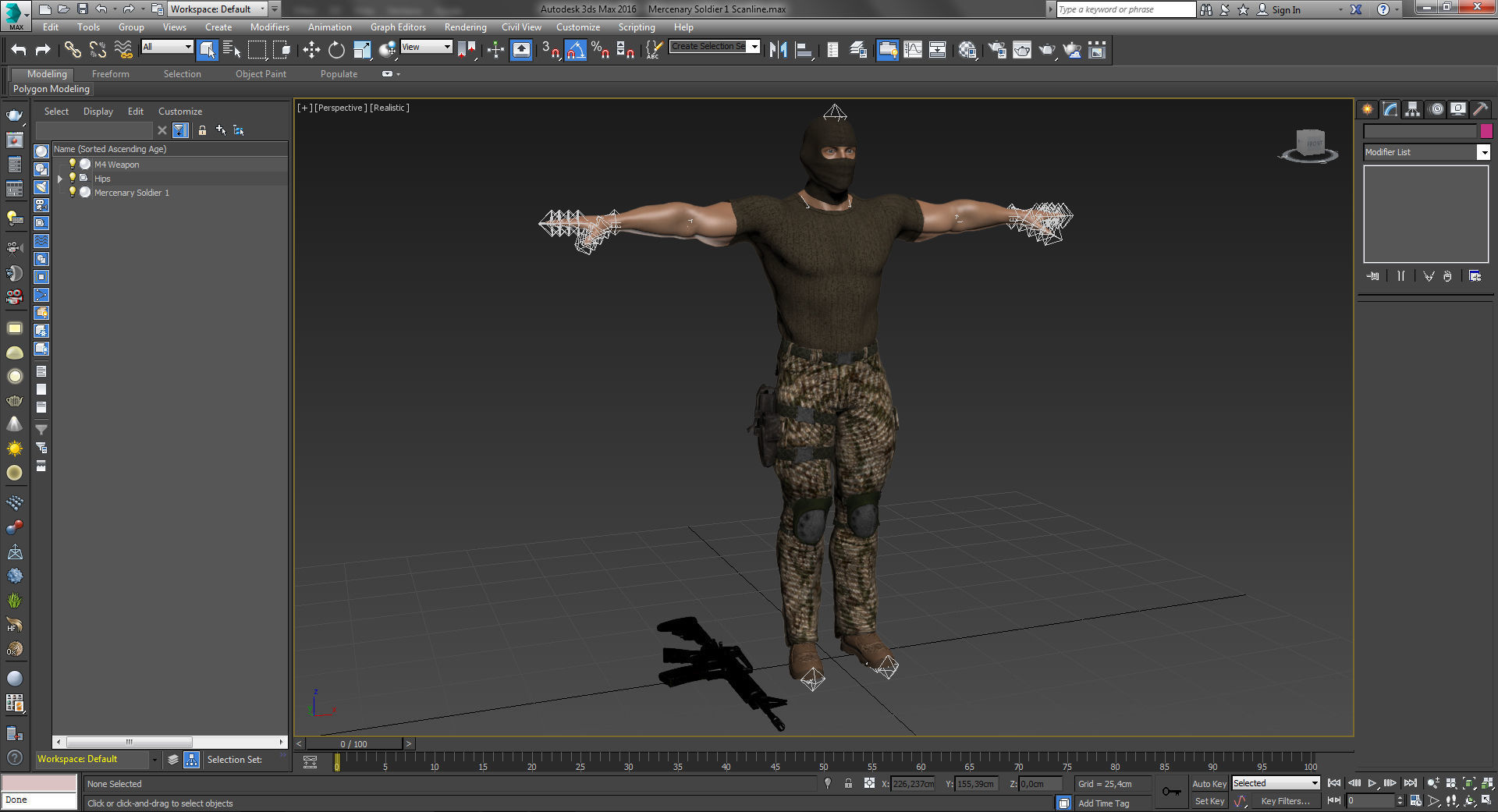Toggle visibility bulb of Mercenary Soldier 1
The width and height of the screenshot is (1498, 812).
pos(73,192)
